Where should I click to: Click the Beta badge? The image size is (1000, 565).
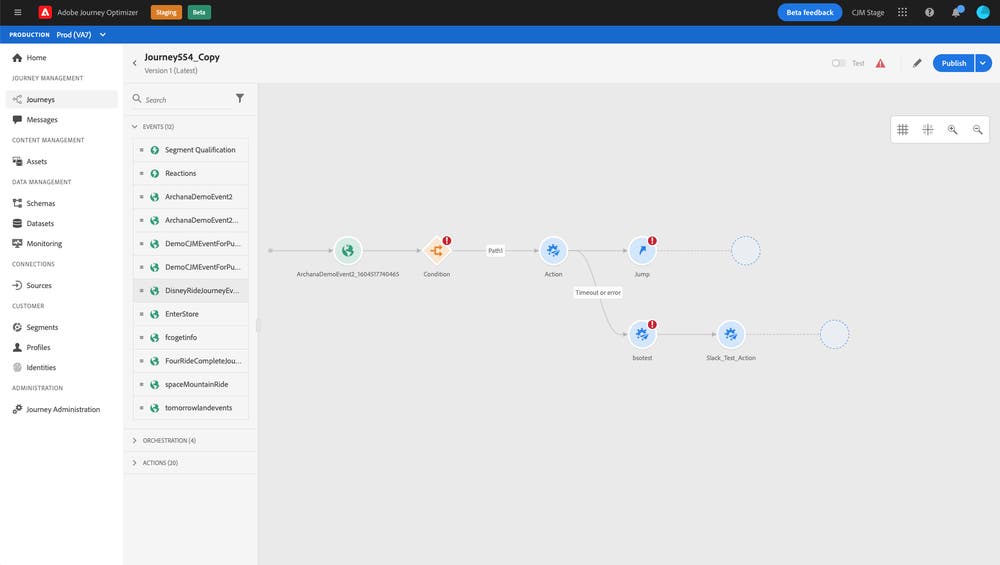(x=199, y=12)
